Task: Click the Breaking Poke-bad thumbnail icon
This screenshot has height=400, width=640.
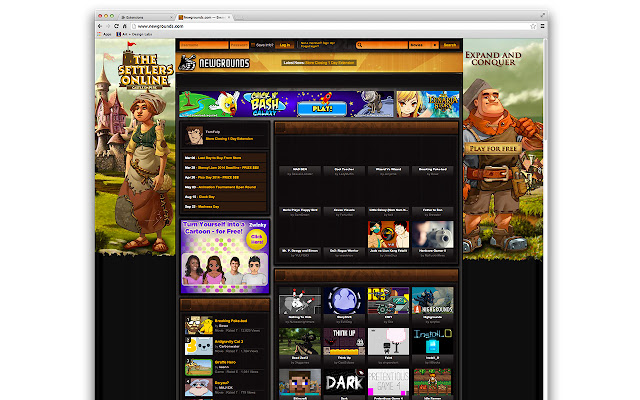Action: [x=199, y=325]
